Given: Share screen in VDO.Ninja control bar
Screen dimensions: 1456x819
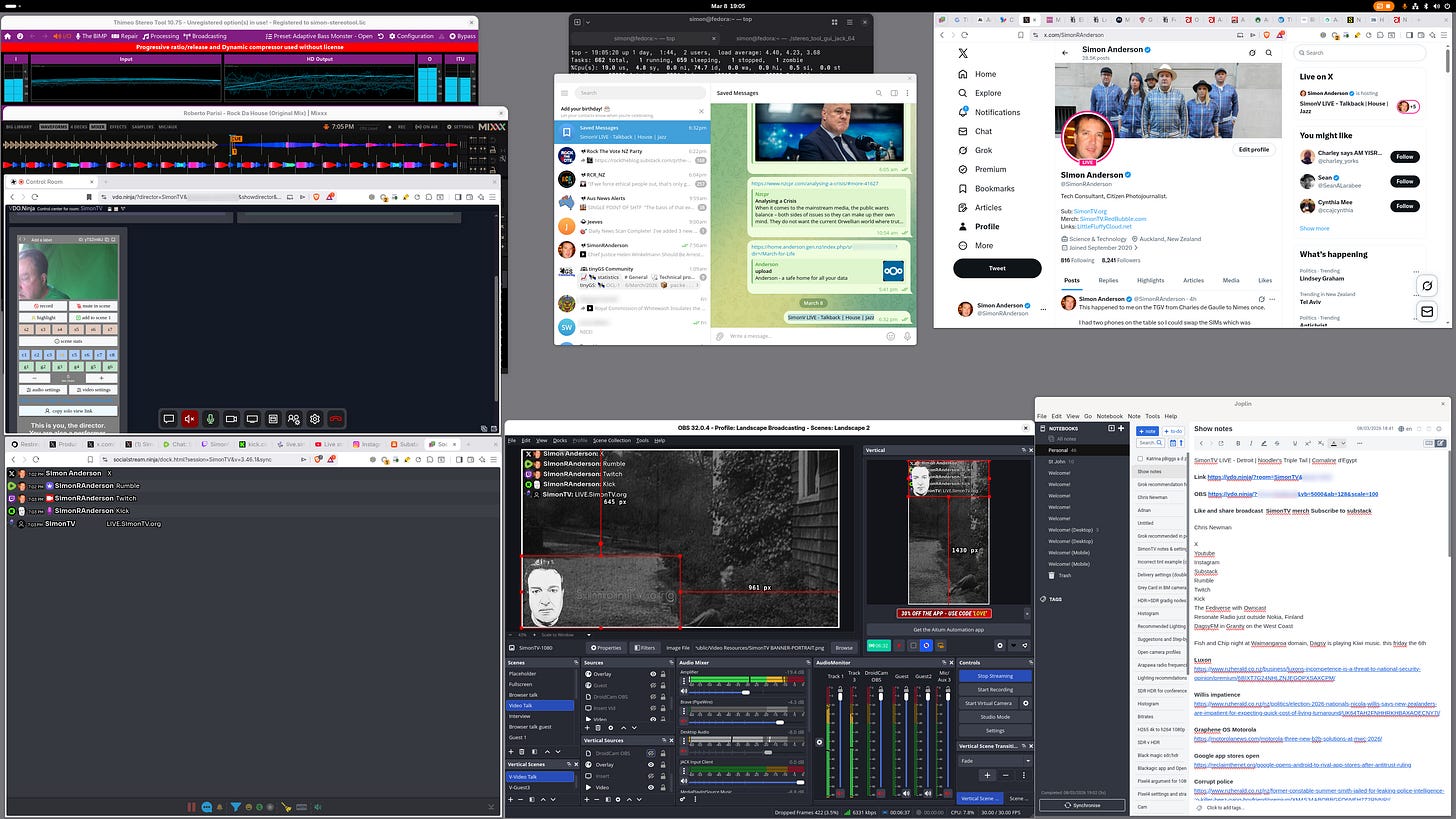Looking at the screenshot, I should pos(252,419).
